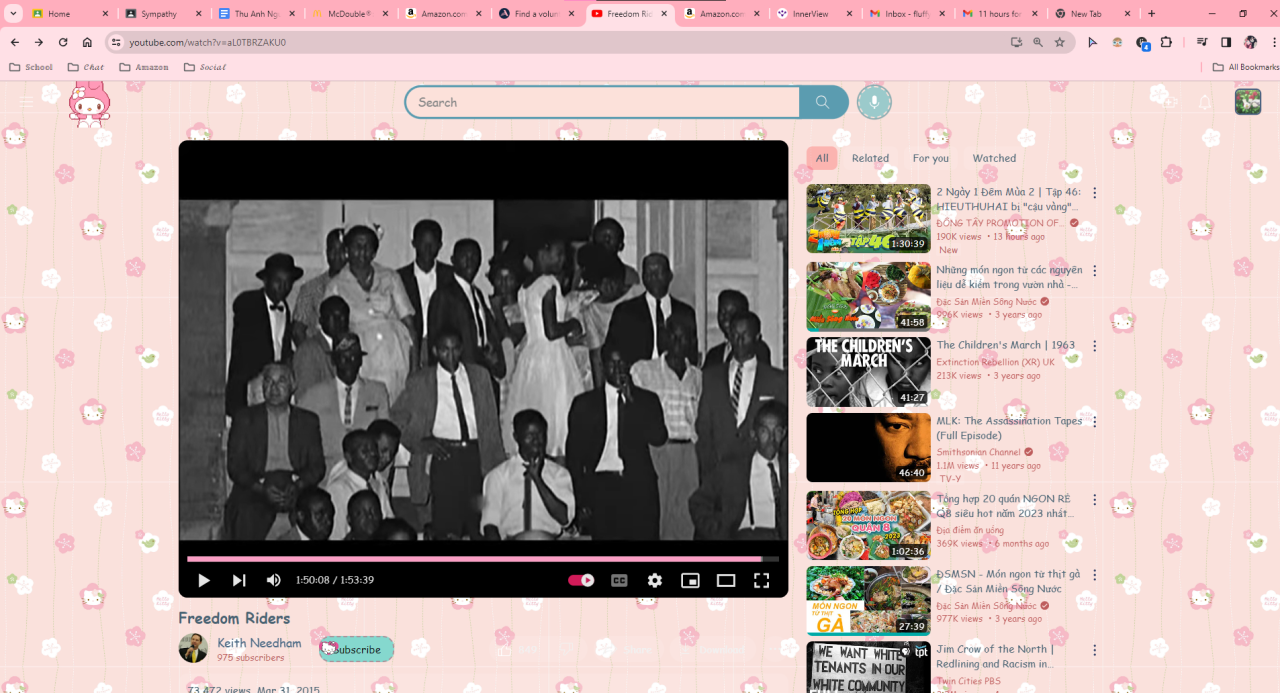The image size is (1280, 693).
Task: Go back to the previous page
Action: coord(15,42)
